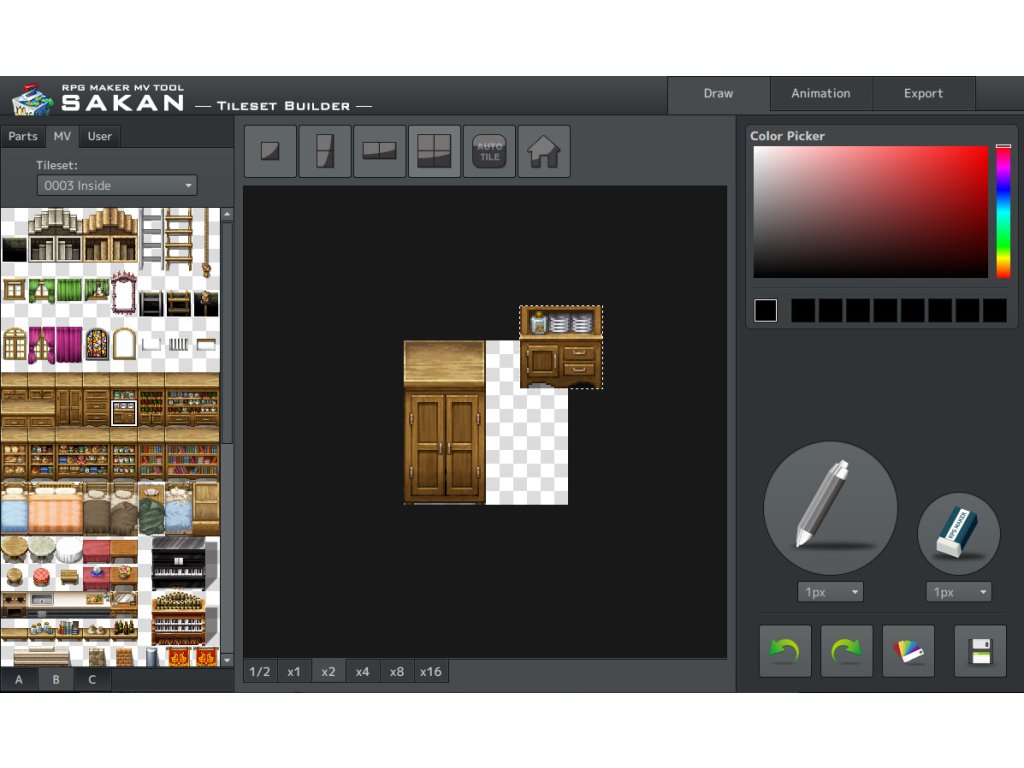Screen dimensions: 1024x768
Task: Click the wooden wardrobe on the canvas
Action: click(444, 422)
